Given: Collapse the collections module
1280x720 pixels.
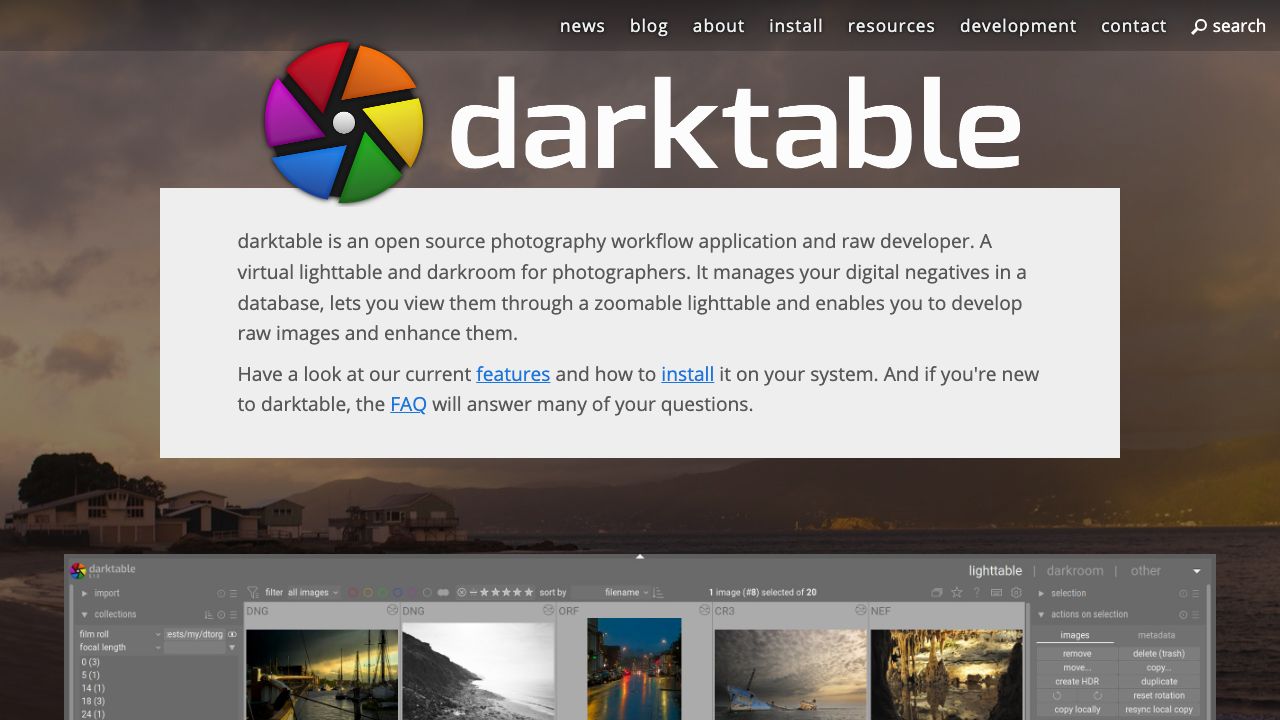Looking at the screenshot, I should pos(84,615).
